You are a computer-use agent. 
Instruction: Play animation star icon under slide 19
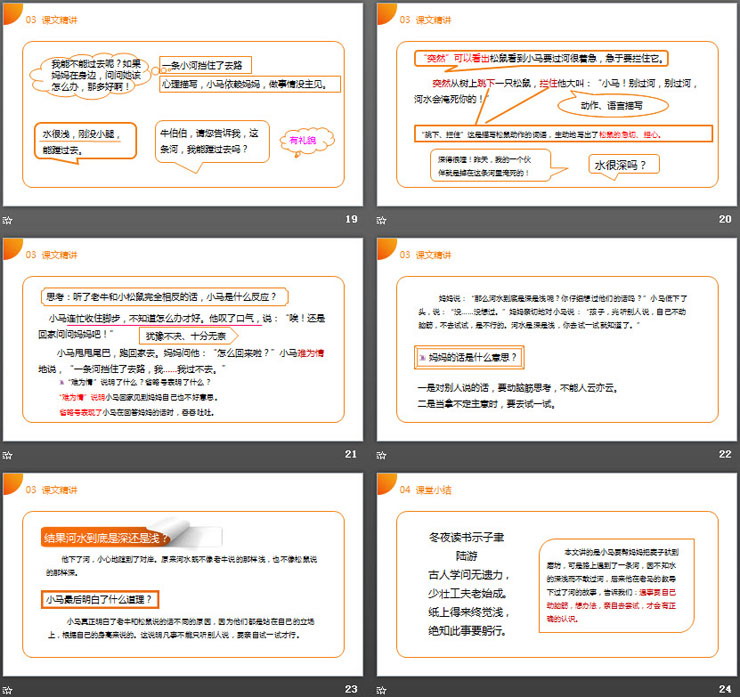pyautogui.click(x=7, y=220)
